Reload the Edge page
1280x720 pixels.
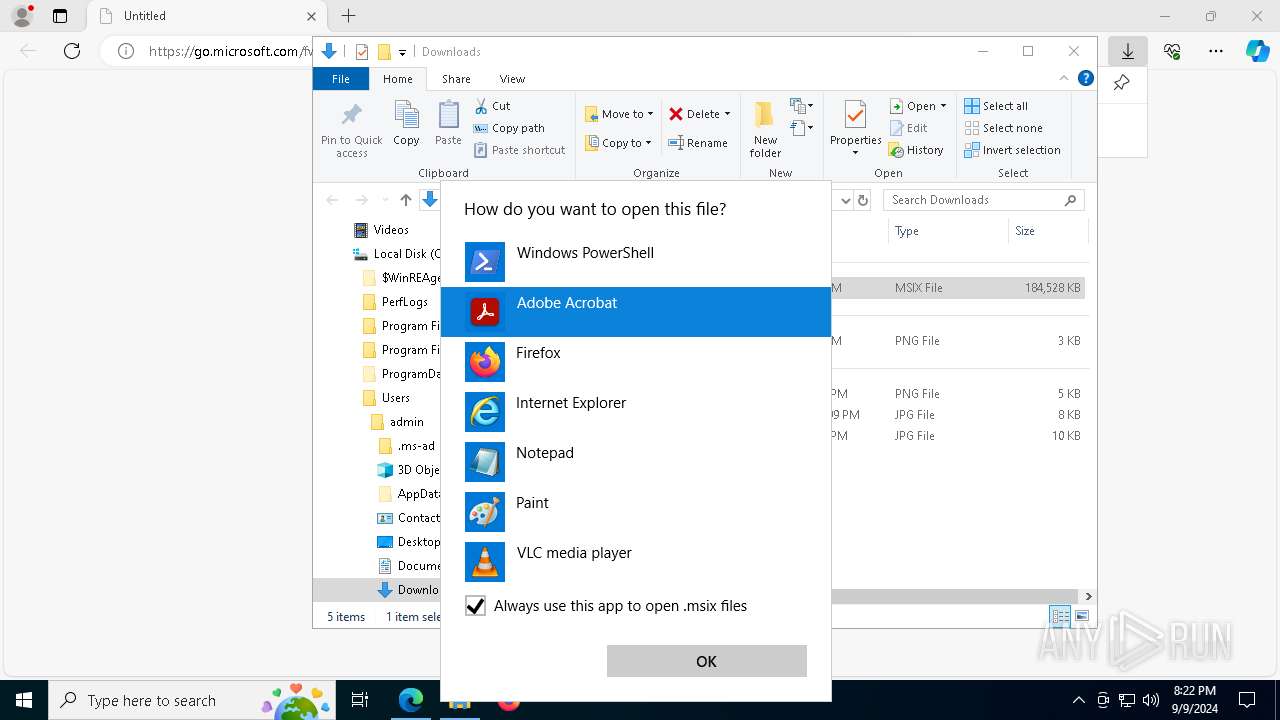(72, 51)
